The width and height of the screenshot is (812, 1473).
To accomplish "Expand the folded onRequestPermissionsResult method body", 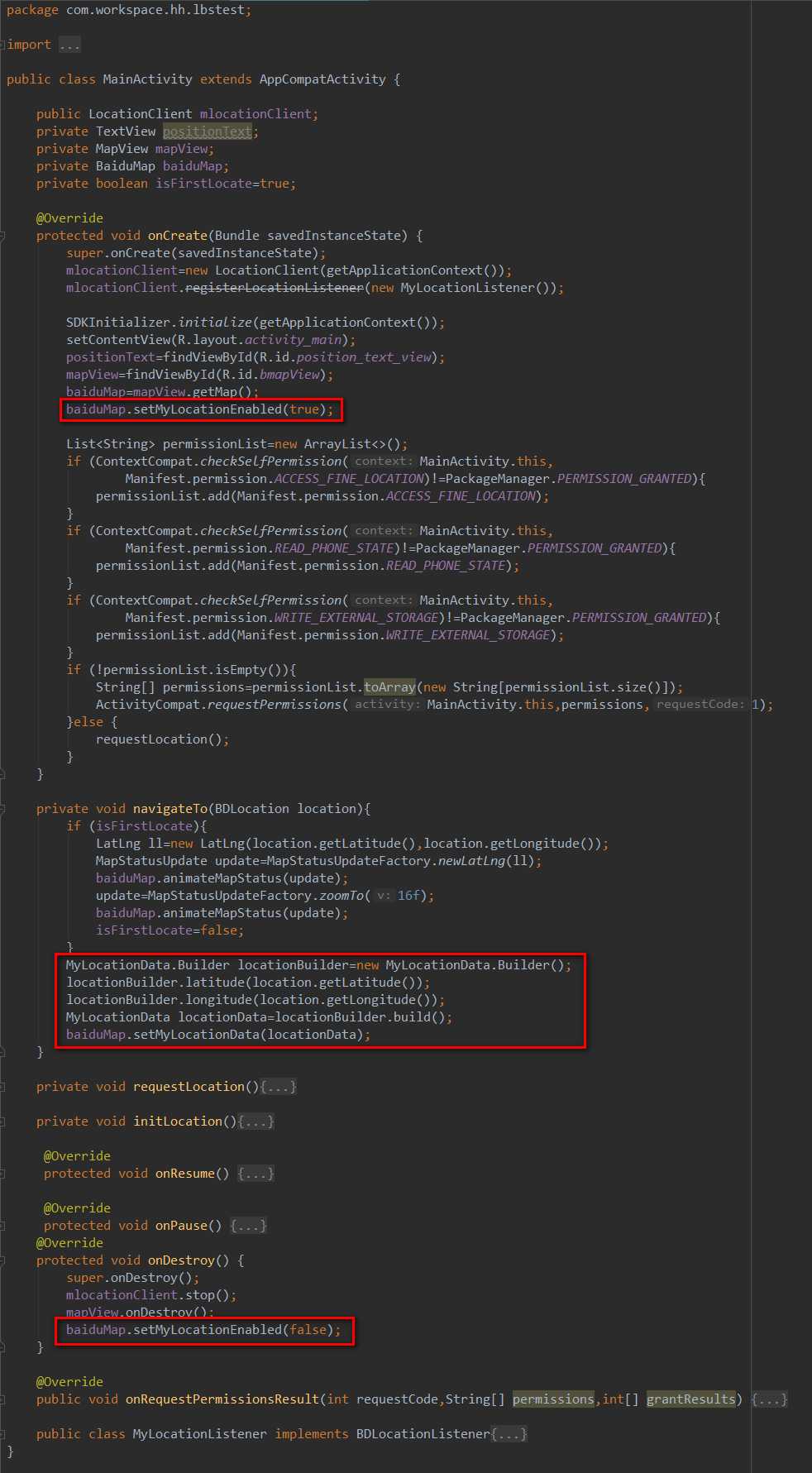I will pyautogui.click(x=769, y=1399).
